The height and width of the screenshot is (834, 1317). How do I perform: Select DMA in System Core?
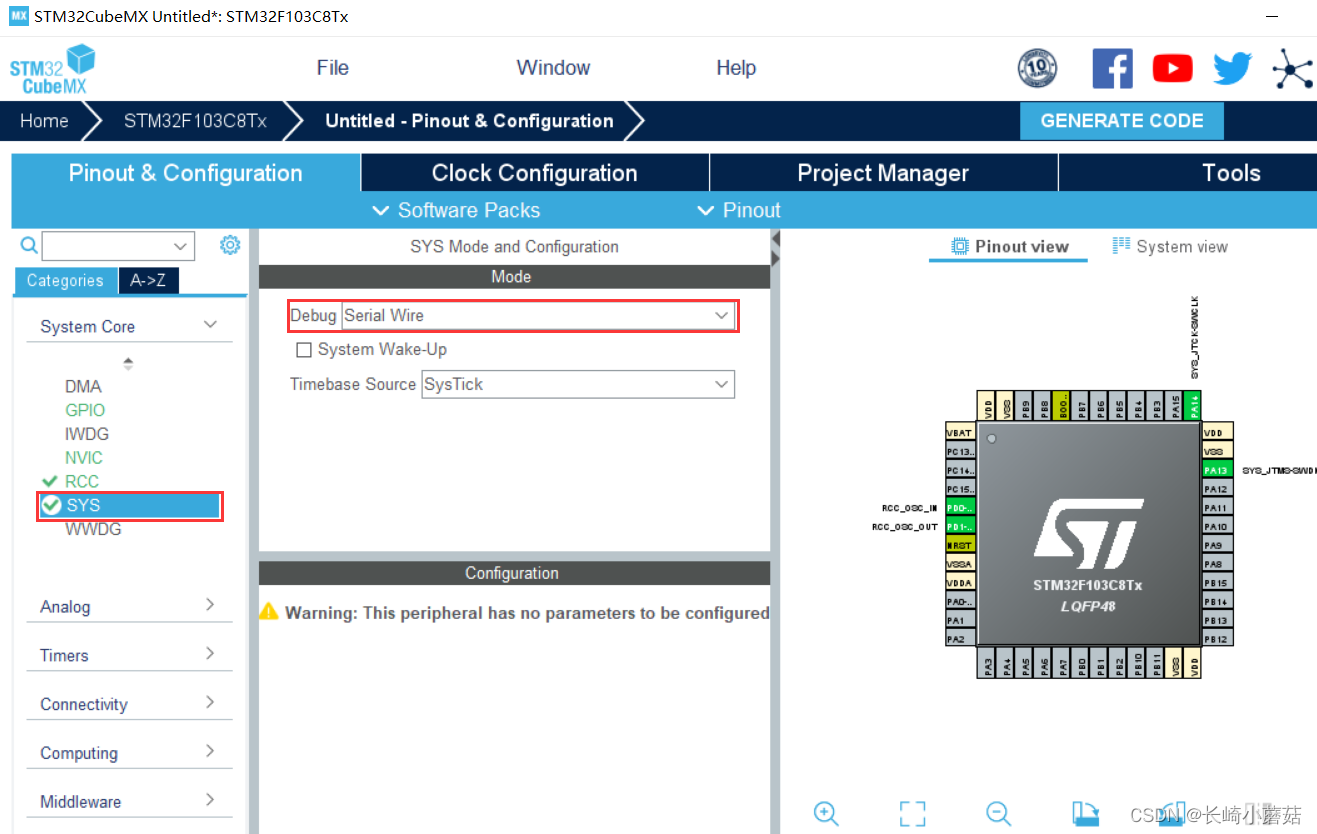click(83, 386)
